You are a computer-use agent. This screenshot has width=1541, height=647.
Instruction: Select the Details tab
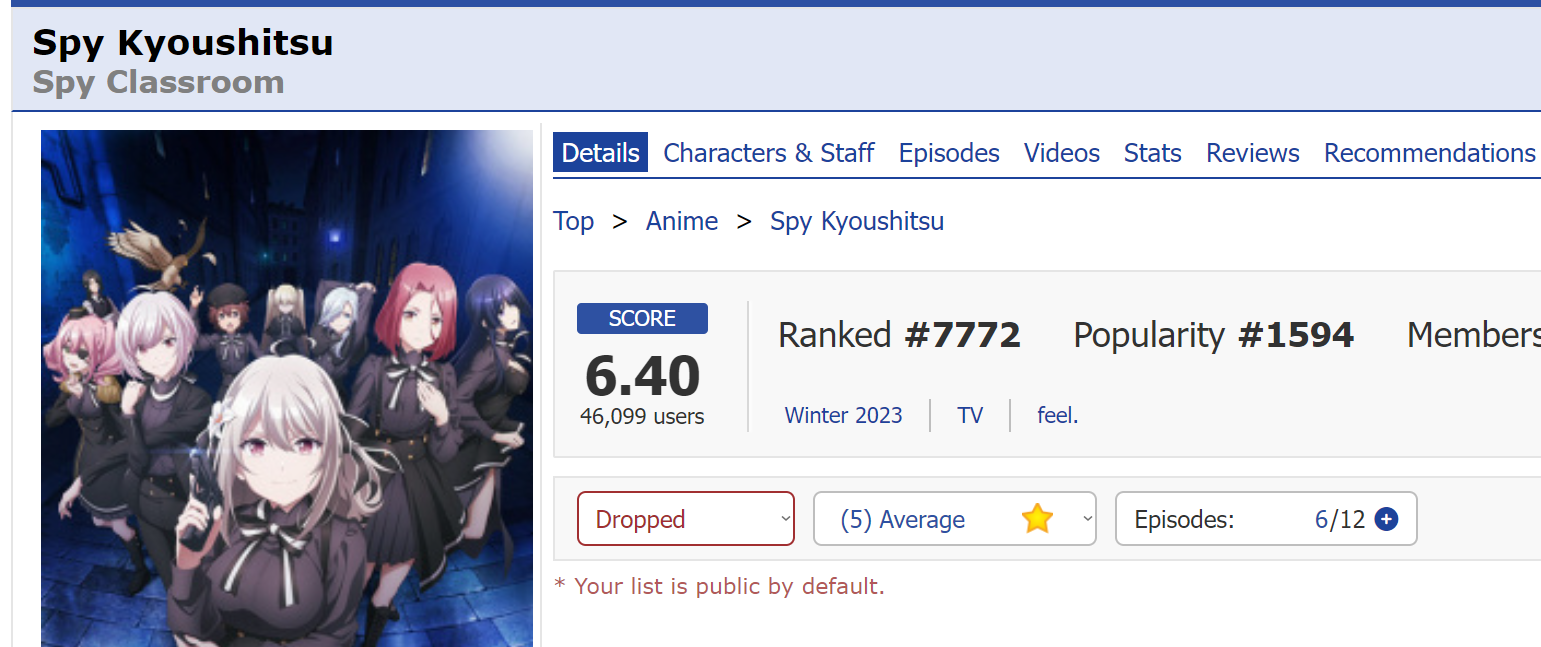coord(600,153)
